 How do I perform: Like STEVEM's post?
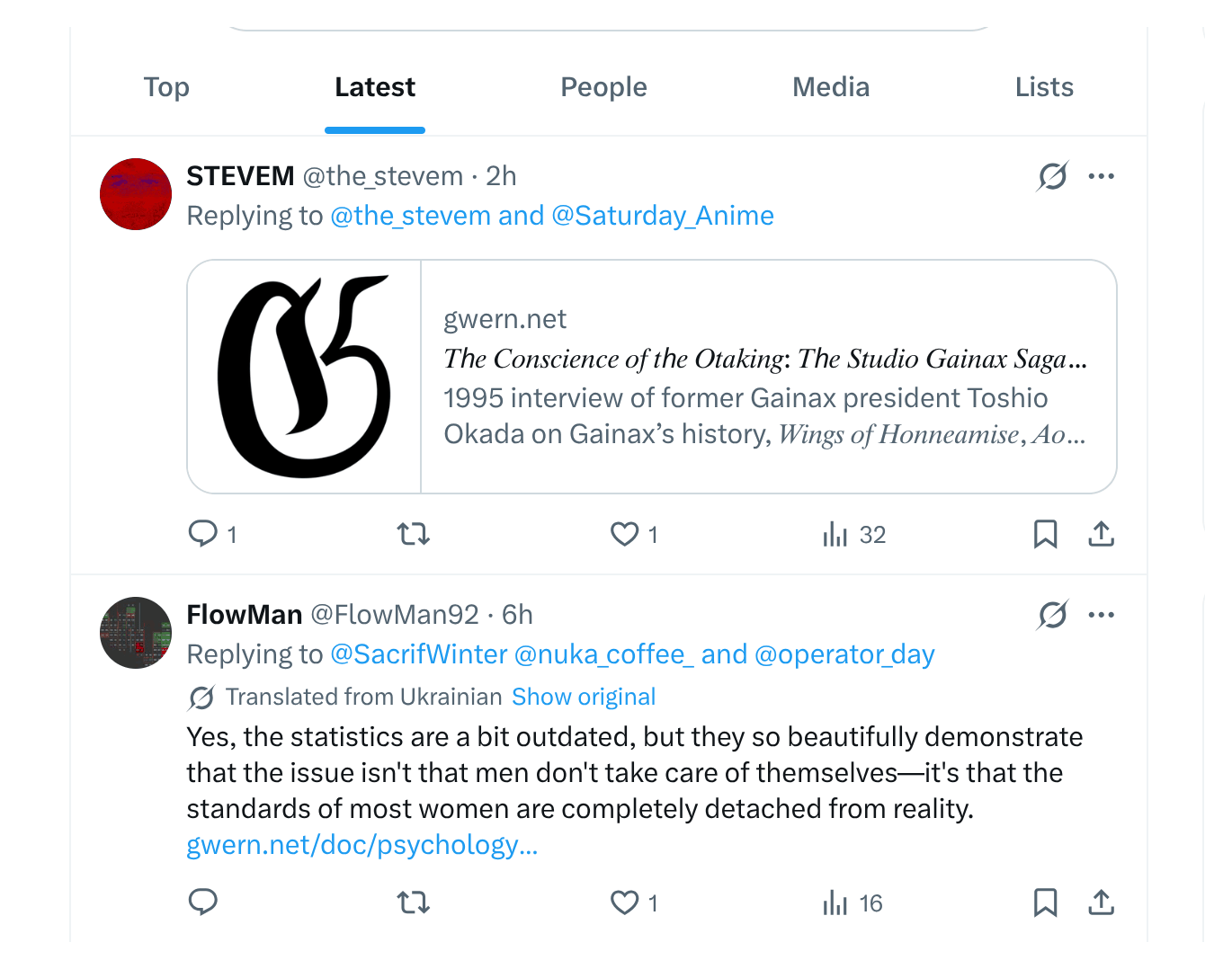[x=625, y=534]
